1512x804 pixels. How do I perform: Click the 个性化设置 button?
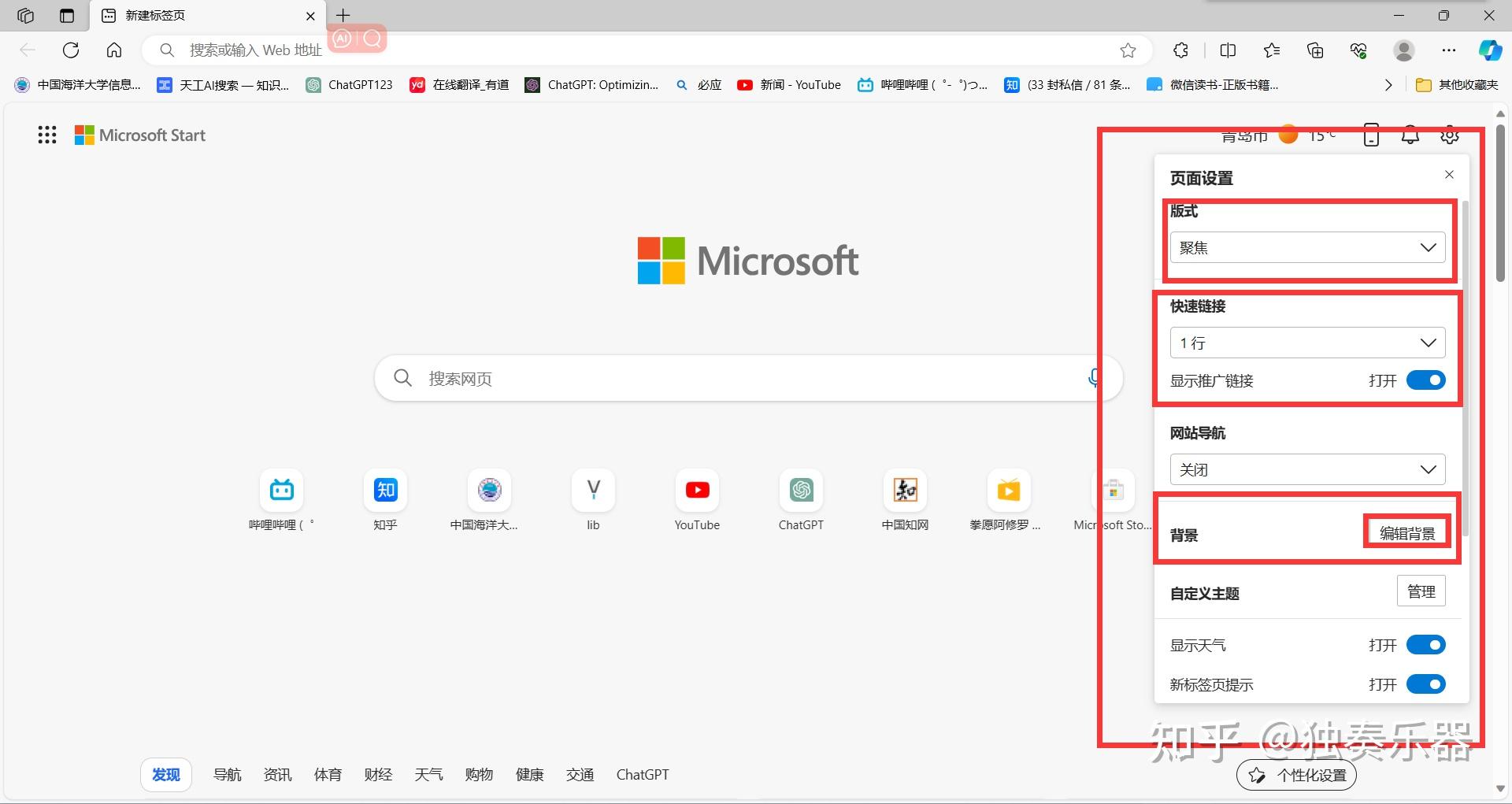click(x=1296, y=775)
